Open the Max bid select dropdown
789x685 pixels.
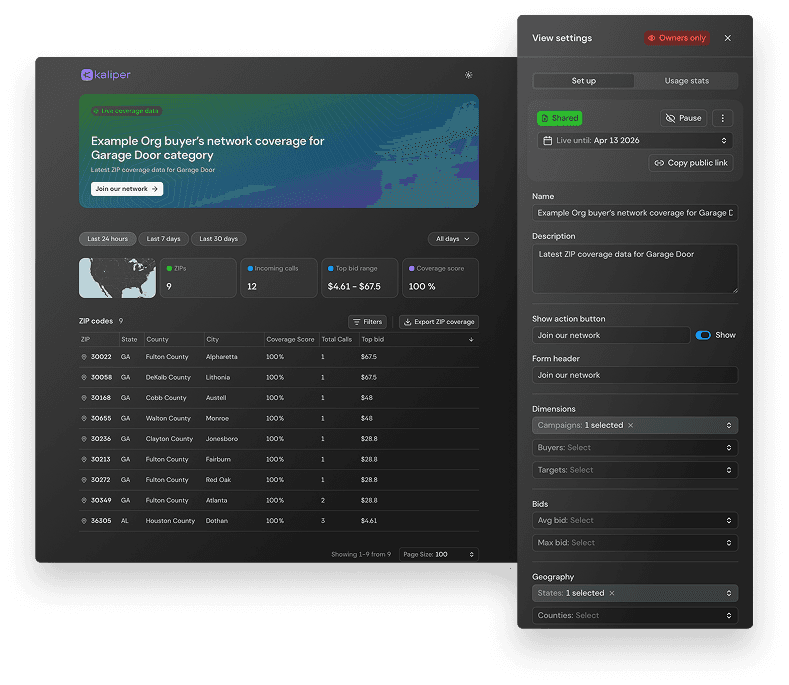pyautogui.click(x=635, y=543)
